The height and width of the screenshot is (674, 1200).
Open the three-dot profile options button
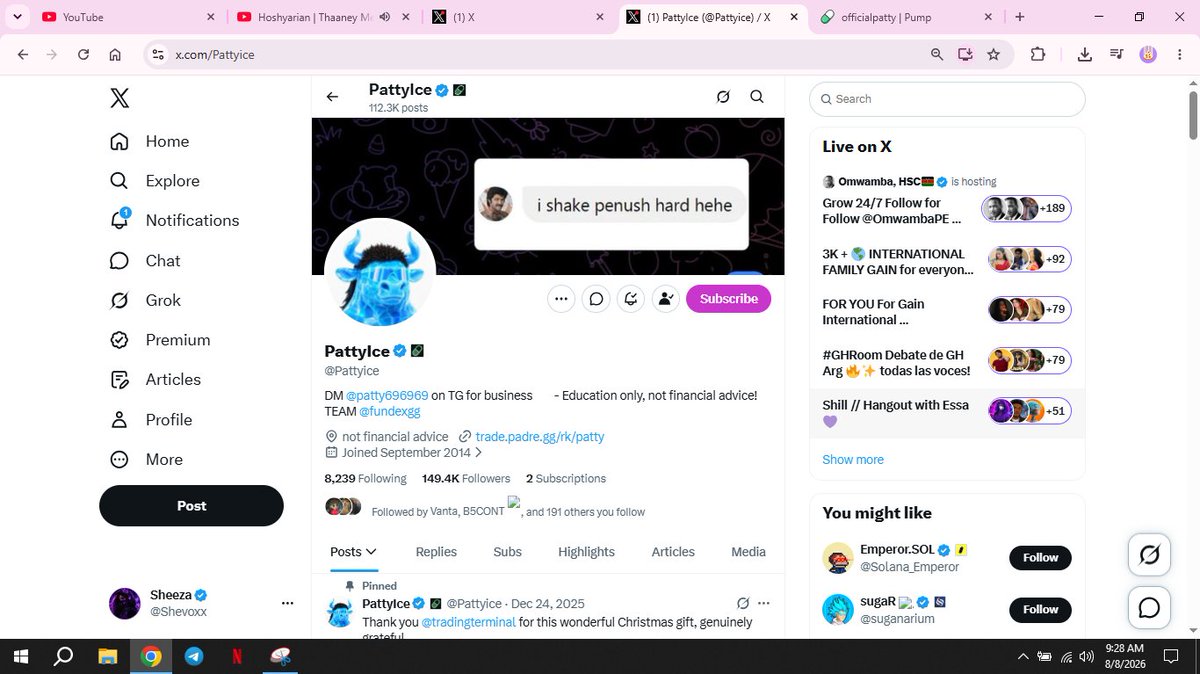[x=561, y=298]
